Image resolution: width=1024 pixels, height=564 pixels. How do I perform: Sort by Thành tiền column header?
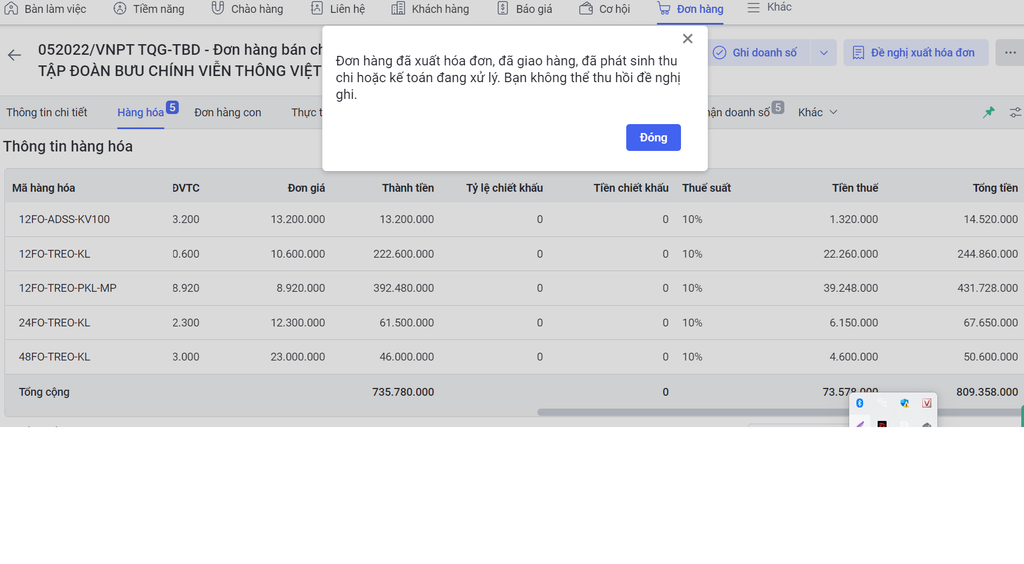click(x=408, y=188)
